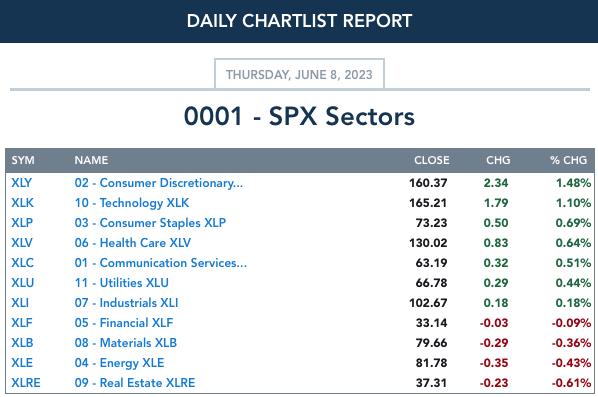Click the XLRE symbol link
Screen dimensions: 598x397
(x=26, y=383)
